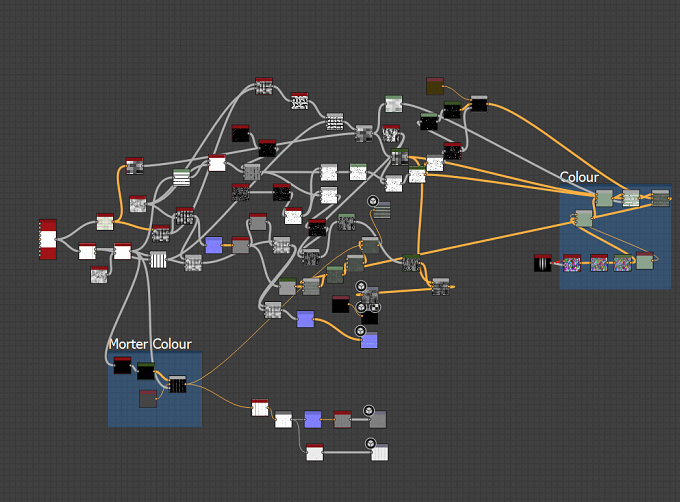Select the leftmost colorful noise node in Colour frame
The height and width of the screenshot is (502, 680).
point(572,263)
